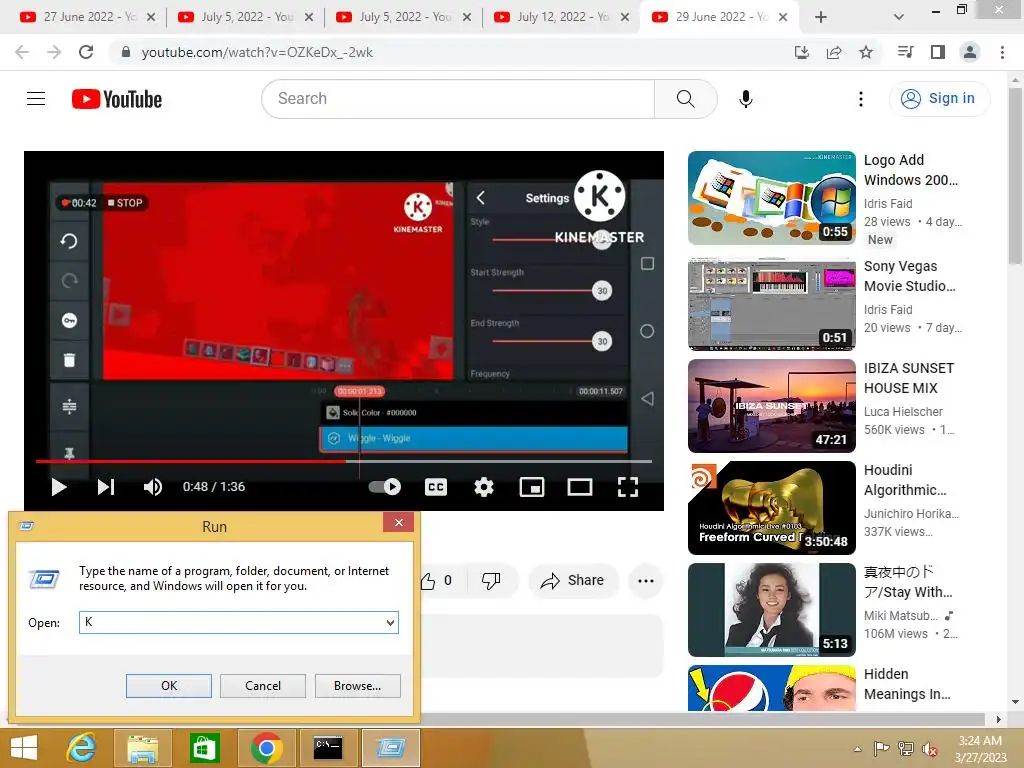
Task: Switch to theater mode
Action: coord(579,487)
